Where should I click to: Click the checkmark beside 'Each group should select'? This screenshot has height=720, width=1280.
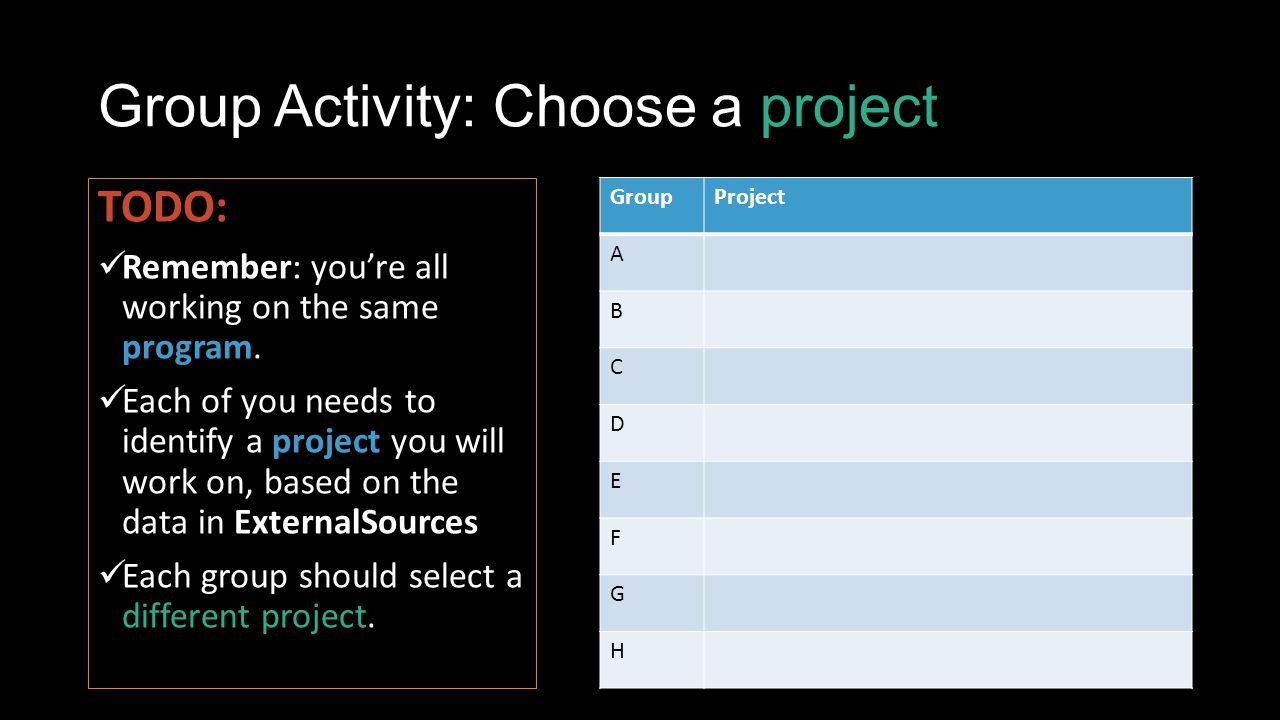click(x=110, y=576)
